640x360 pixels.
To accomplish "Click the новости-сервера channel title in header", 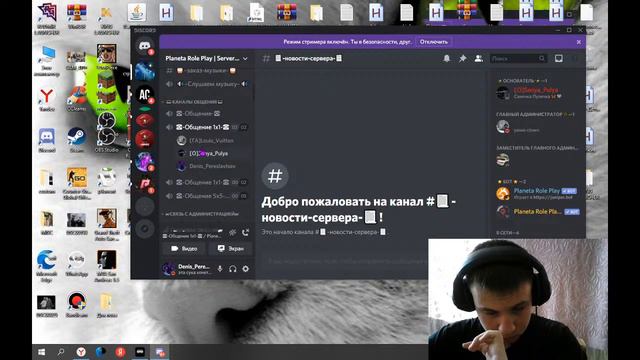I will [x=309, y=59].
